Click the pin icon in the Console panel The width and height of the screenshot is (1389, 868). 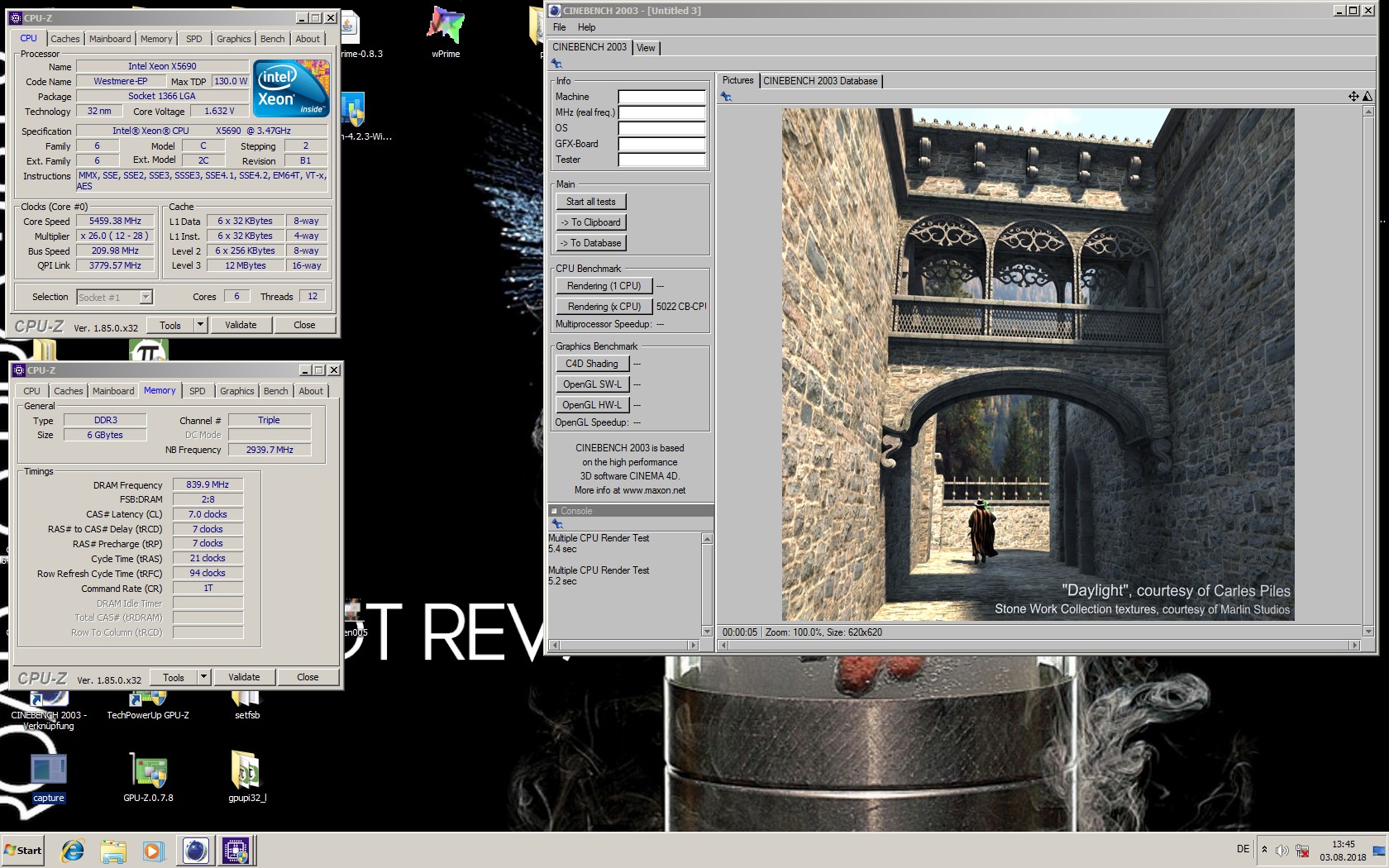click(x=557, y=524)
